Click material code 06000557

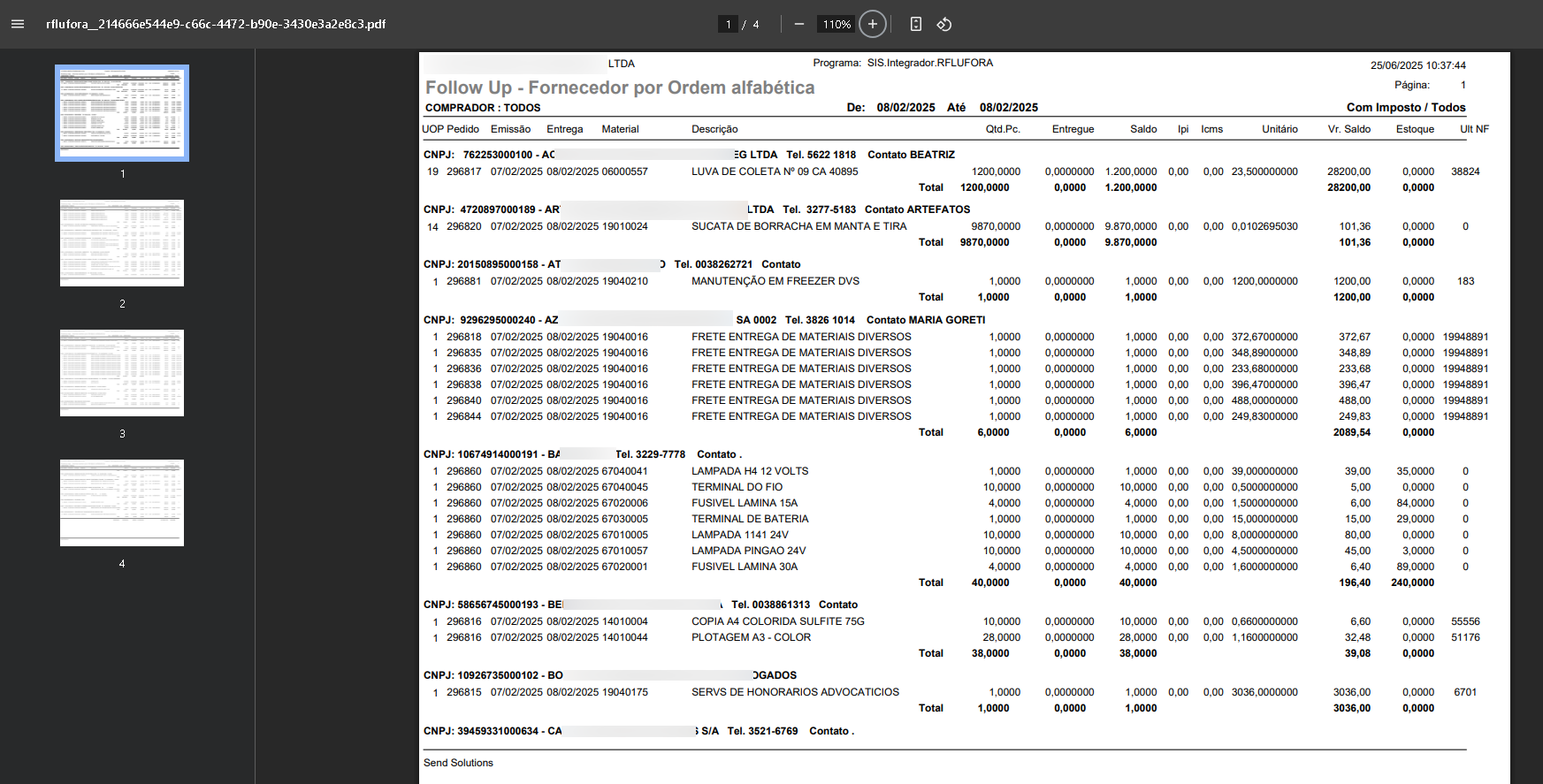(x=625, y=171)
